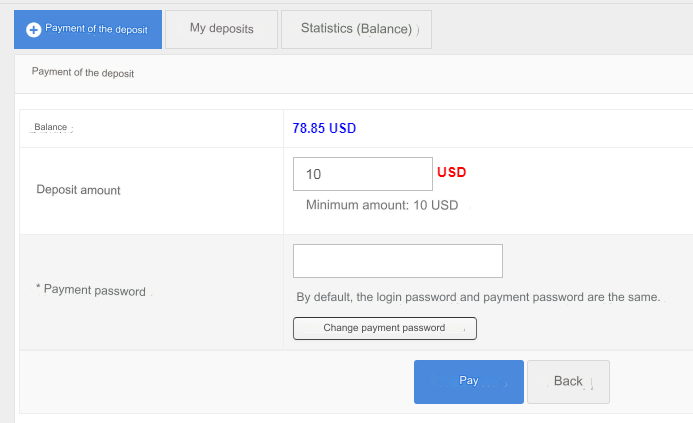
Task: Click the blue Pay button
Action: [468, 381]
